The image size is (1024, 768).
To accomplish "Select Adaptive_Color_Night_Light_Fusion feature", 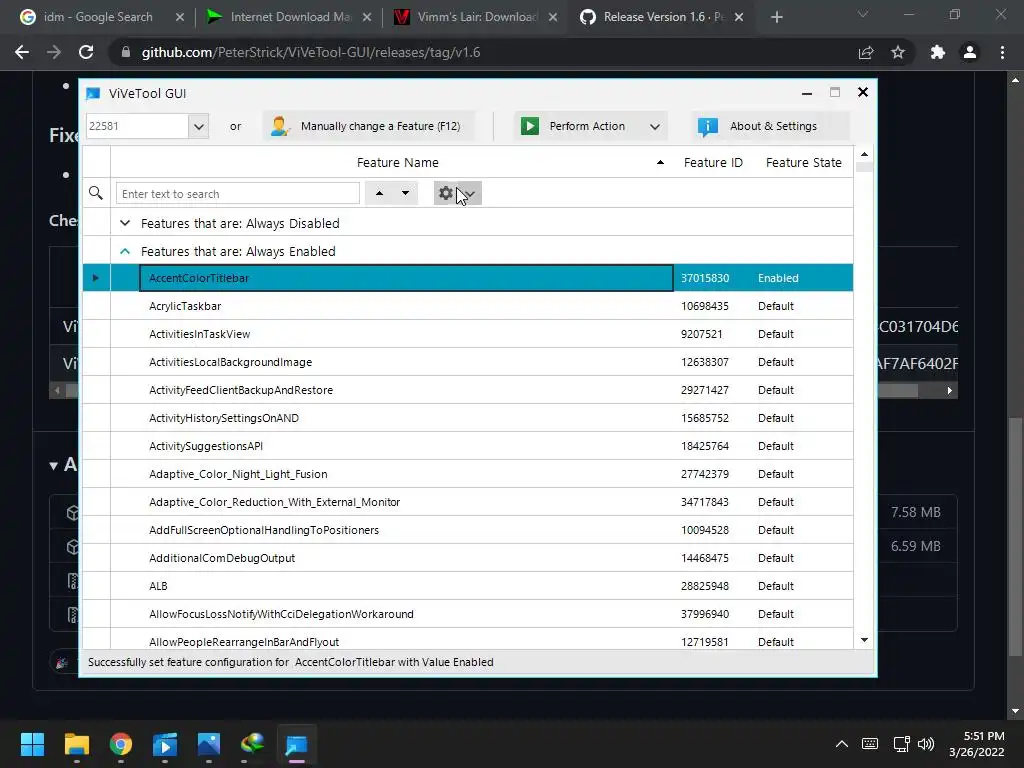I will (238, 475).
